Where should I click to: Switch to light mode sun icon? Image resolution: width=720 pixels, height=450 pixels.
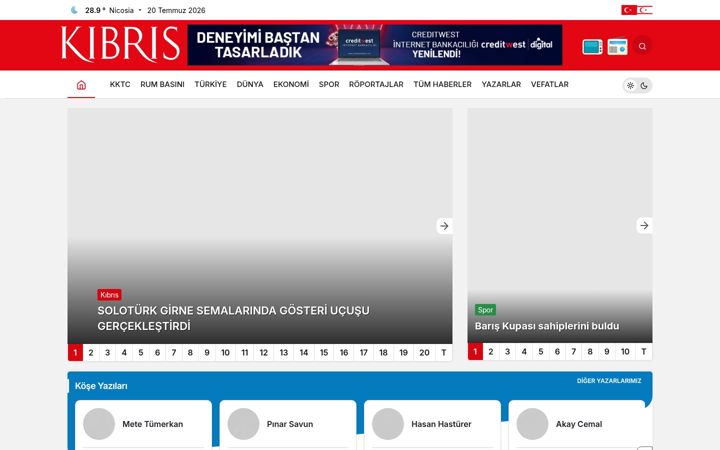coord(630,85)
